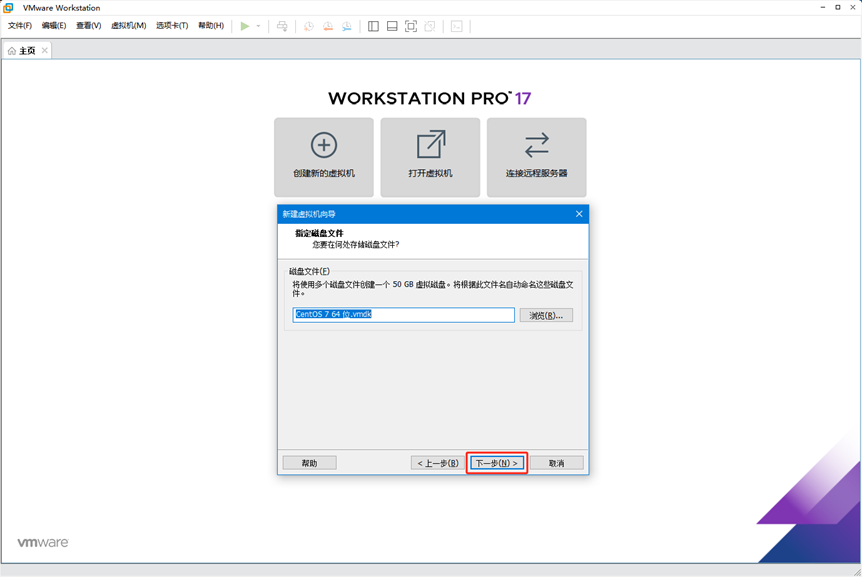Open the 编辑(E) menu
Viewport: 862px width, 577px height.
point(54,26)
